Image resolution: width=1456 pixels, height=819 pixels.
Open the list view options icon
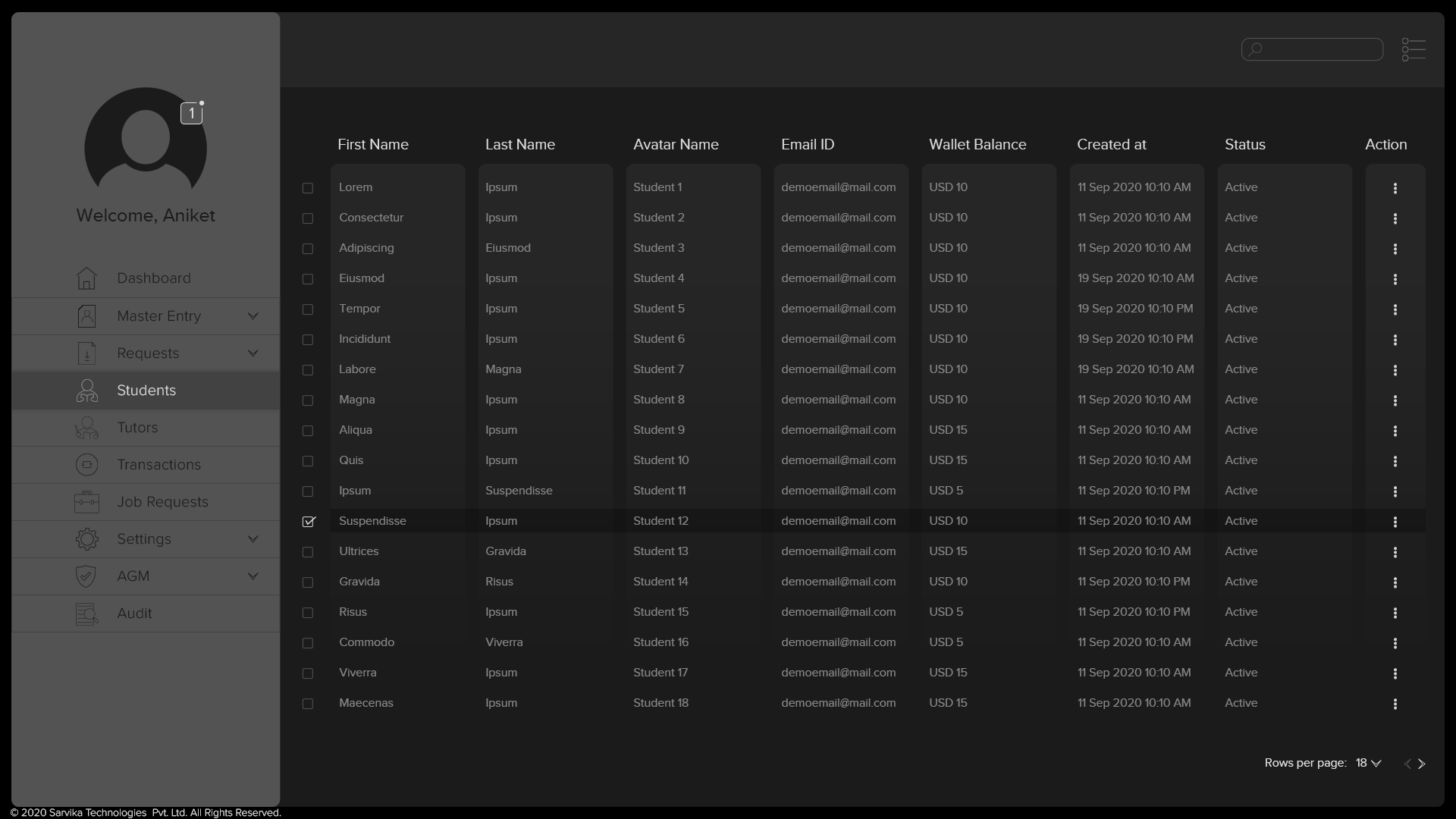click(1414, 50)
